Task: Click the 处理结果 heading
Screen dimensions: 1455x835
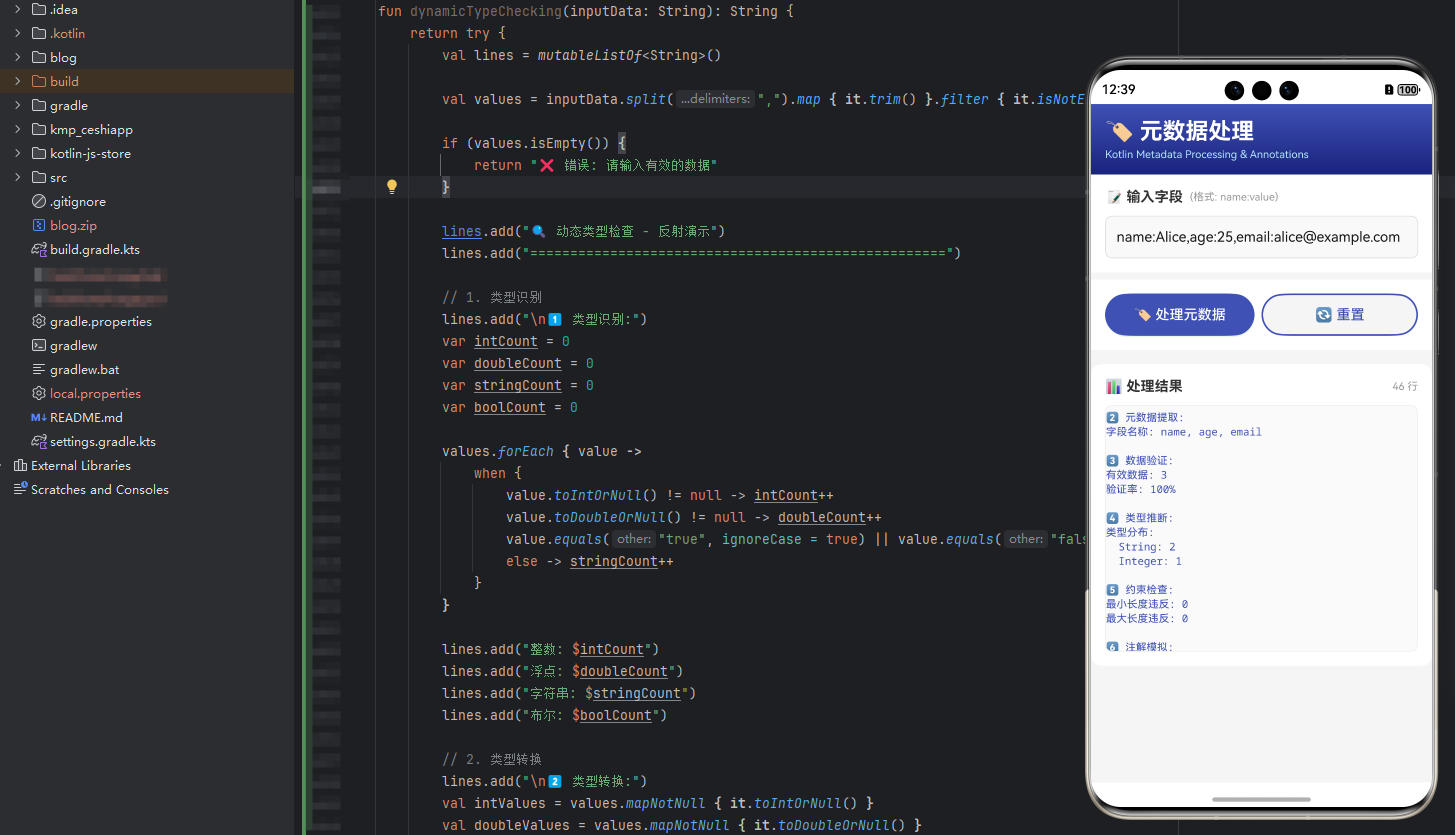Action: 1154,386
